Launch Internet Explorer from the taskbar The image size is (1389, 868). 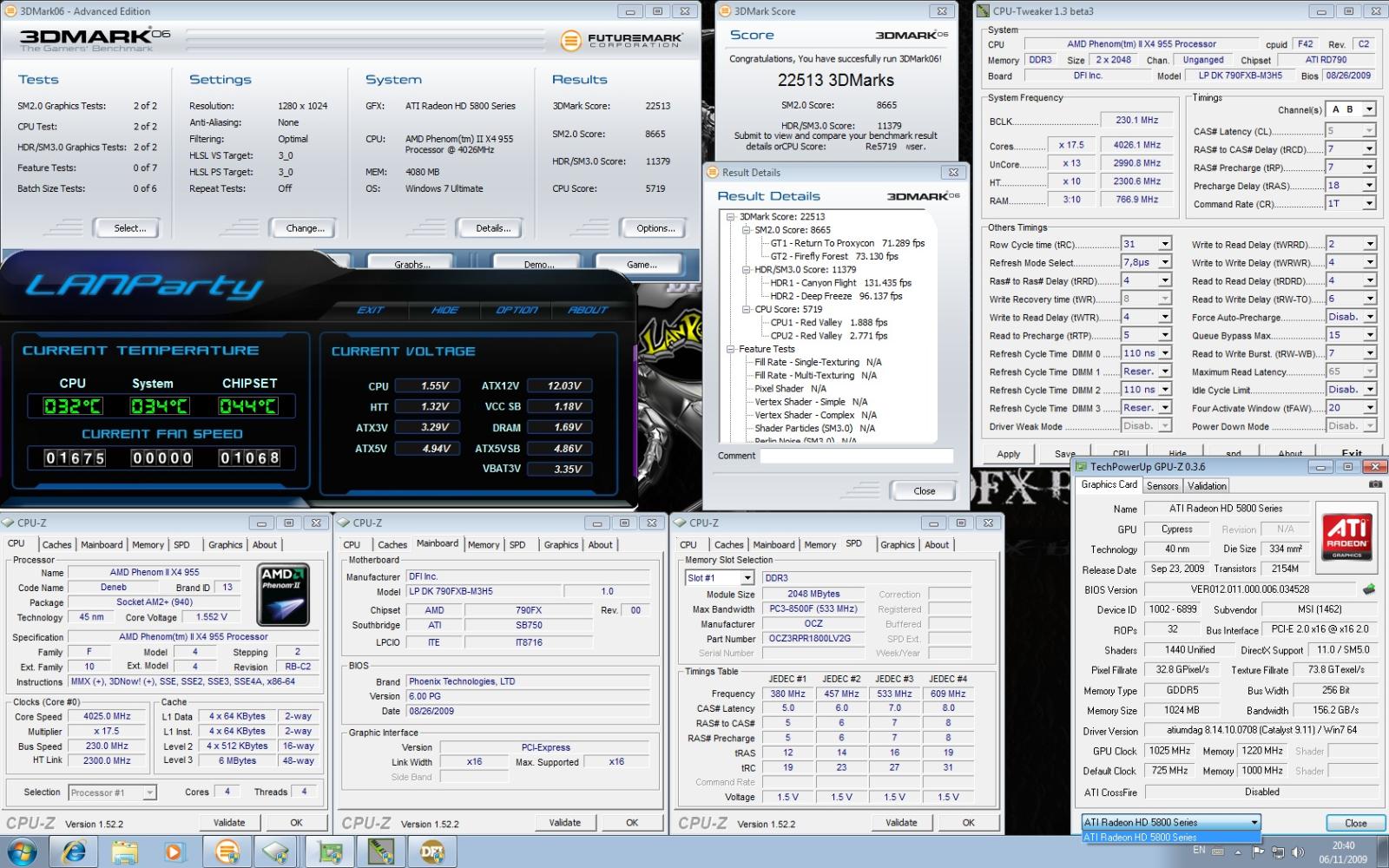[x=75, y=852]
